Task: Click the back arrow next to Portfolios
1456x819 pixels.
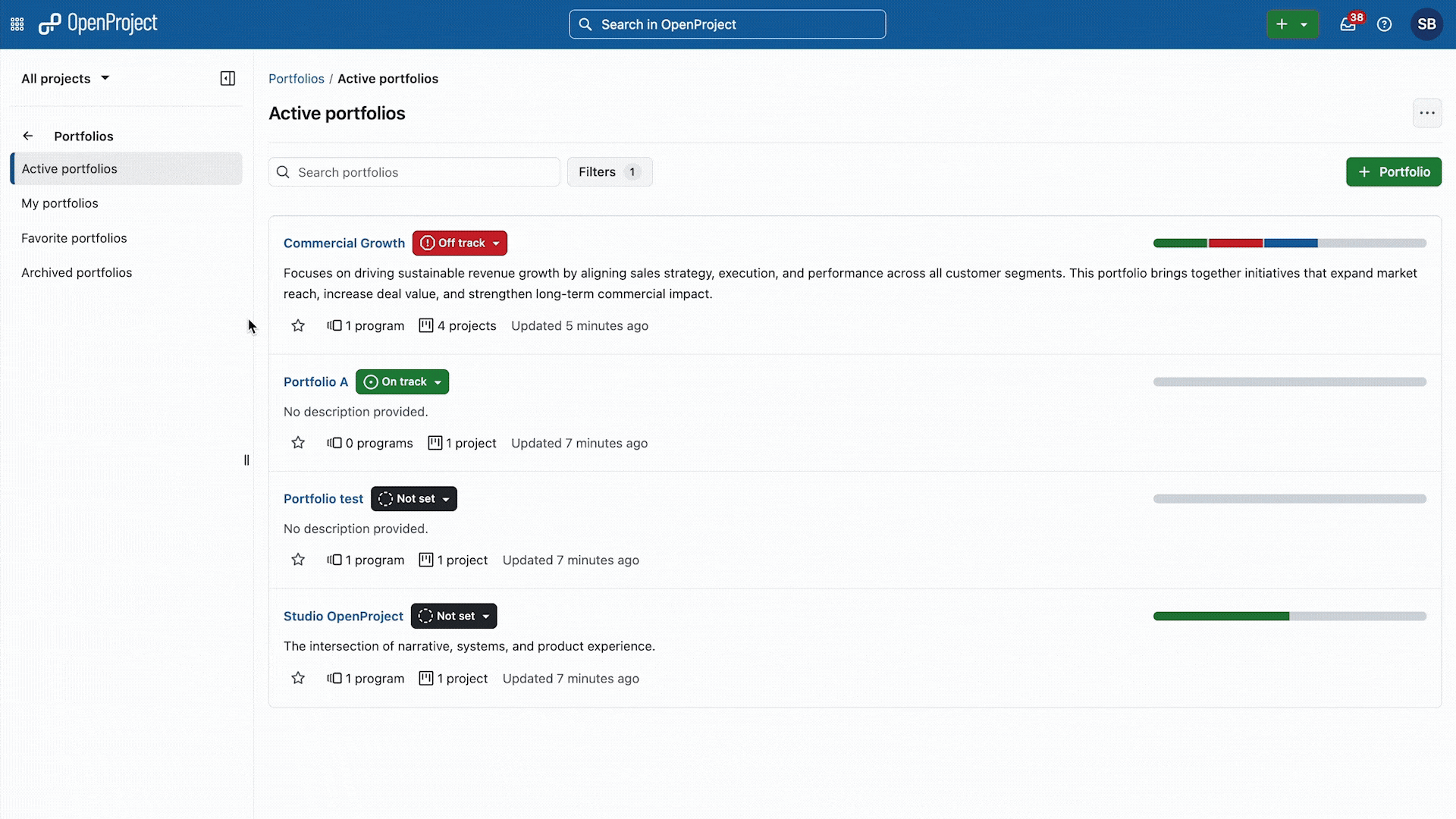Action: [28, 136]
